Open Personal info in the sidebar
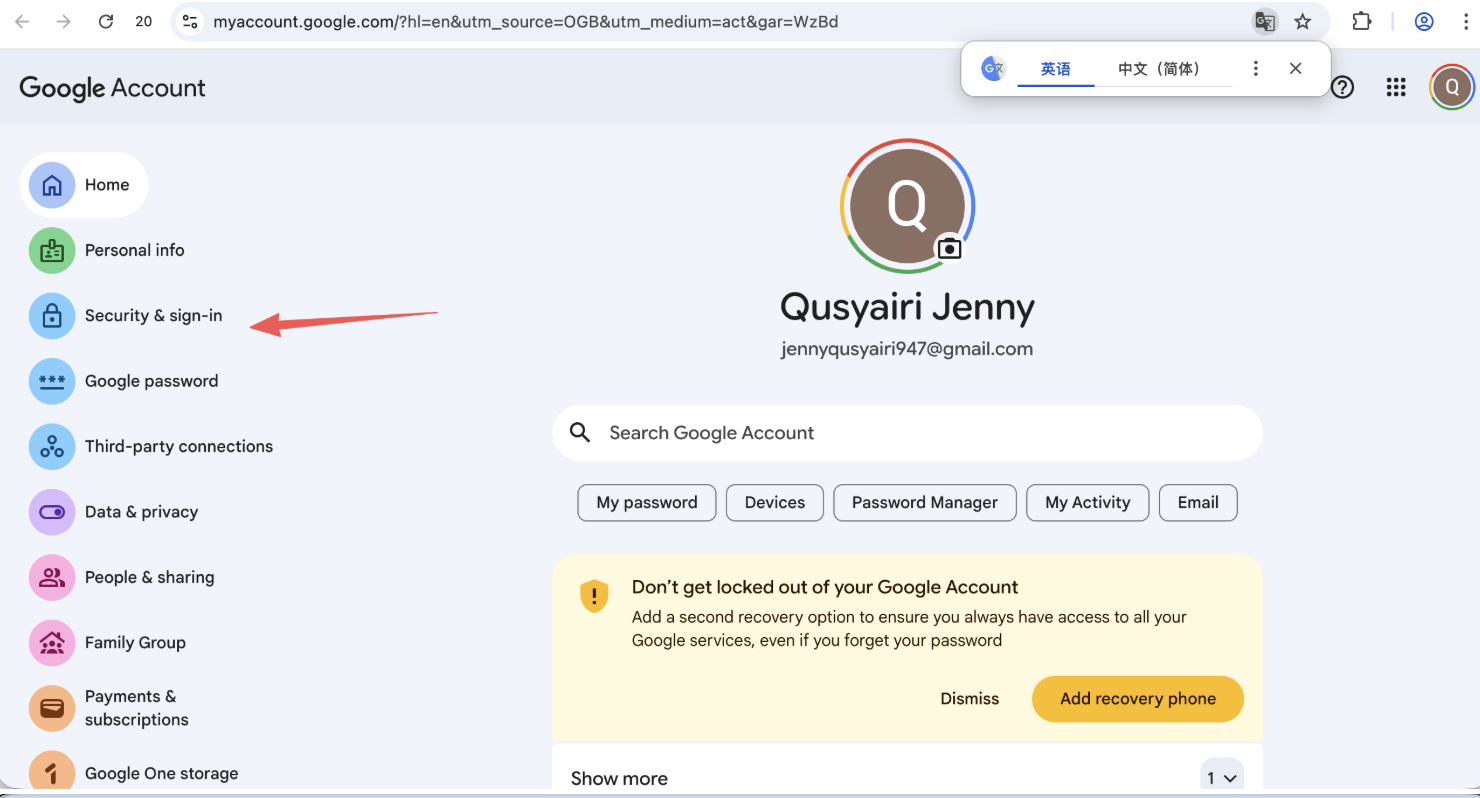Screen dimensions: 1480x798 point(135,250)
